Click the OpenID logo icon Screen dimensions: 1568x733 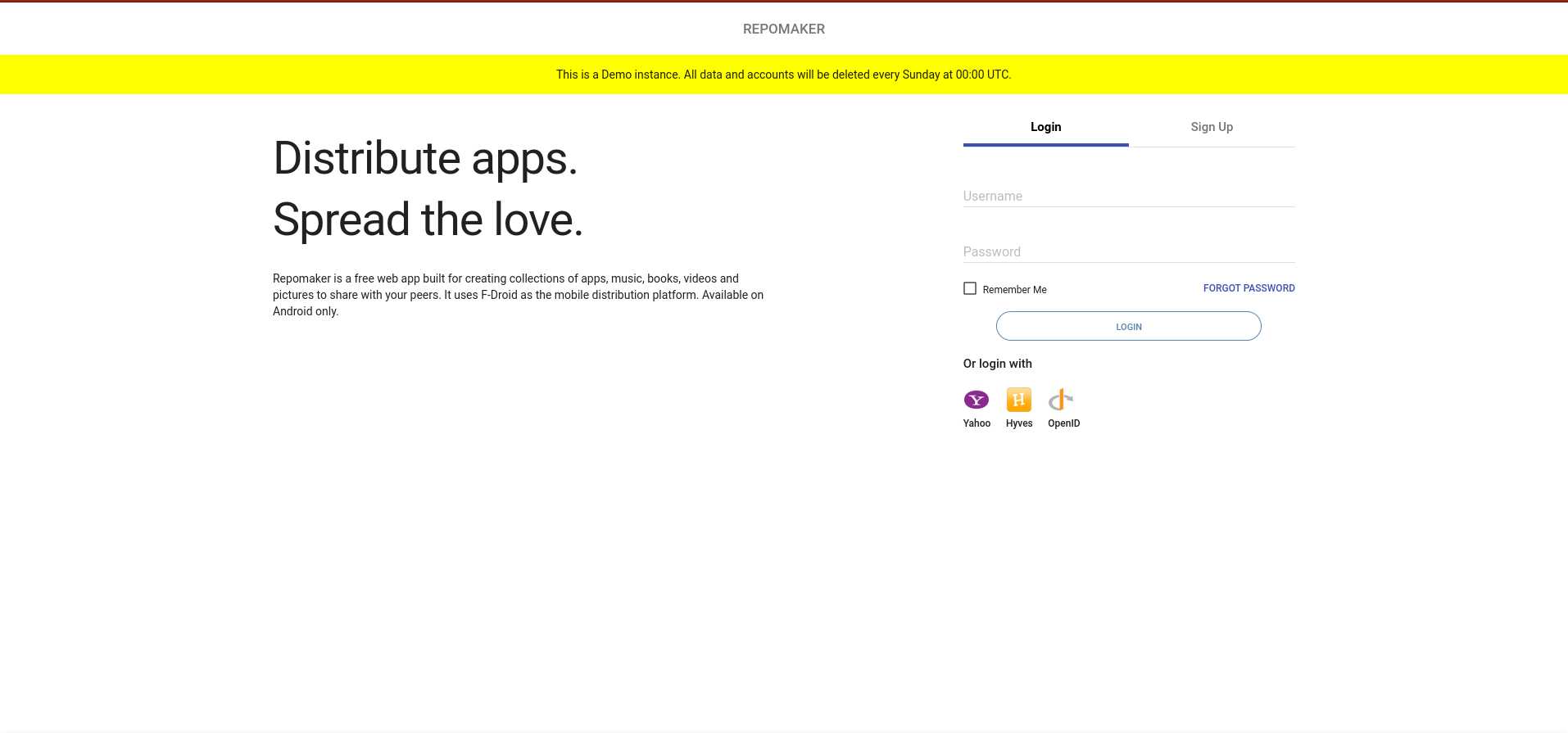(x=1061, y=400)
